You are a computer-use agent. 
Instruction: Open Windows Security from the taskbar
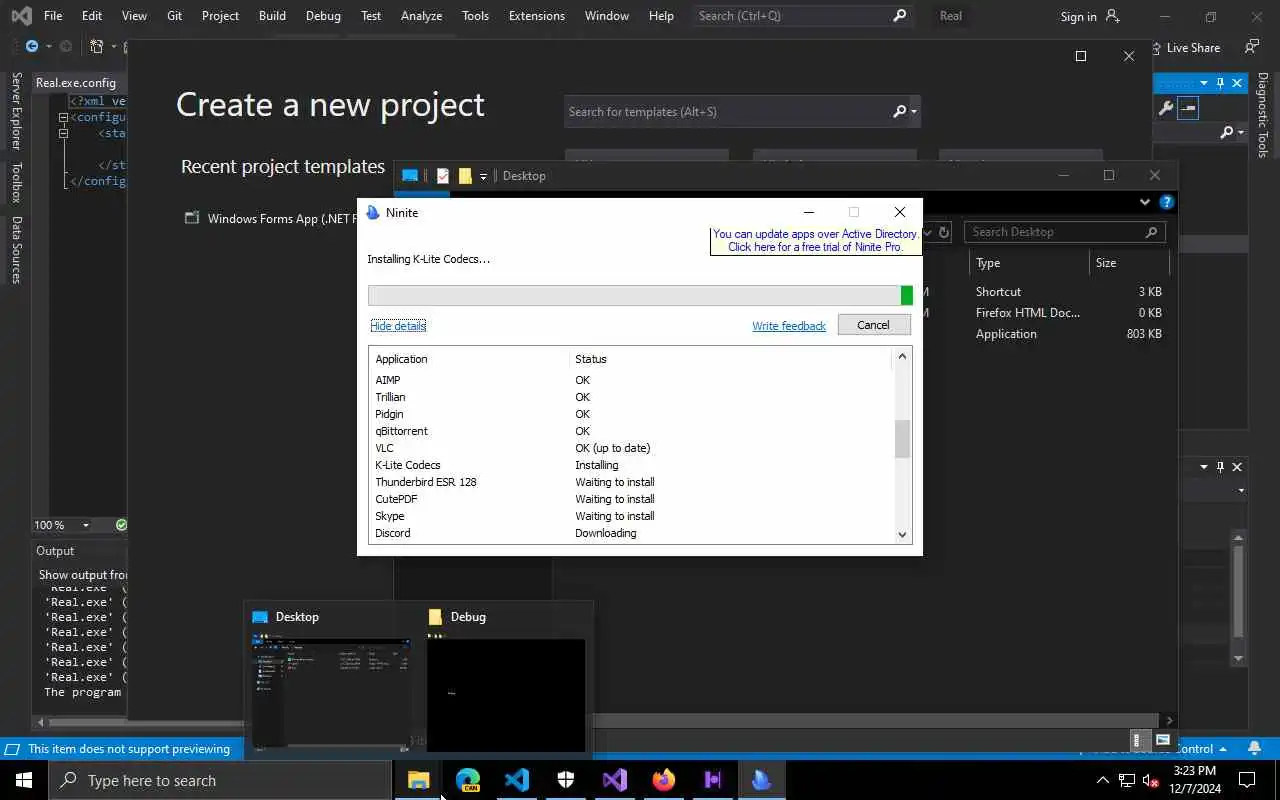point(566,780)
